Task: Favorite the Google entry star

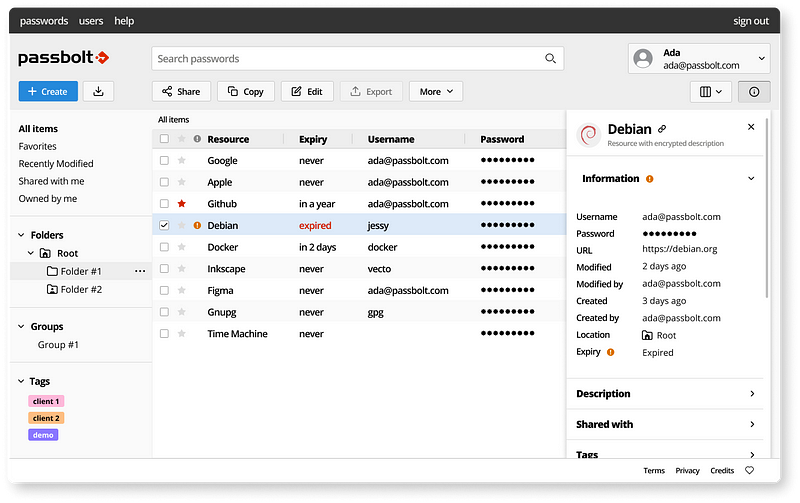Action: (181, 160)
